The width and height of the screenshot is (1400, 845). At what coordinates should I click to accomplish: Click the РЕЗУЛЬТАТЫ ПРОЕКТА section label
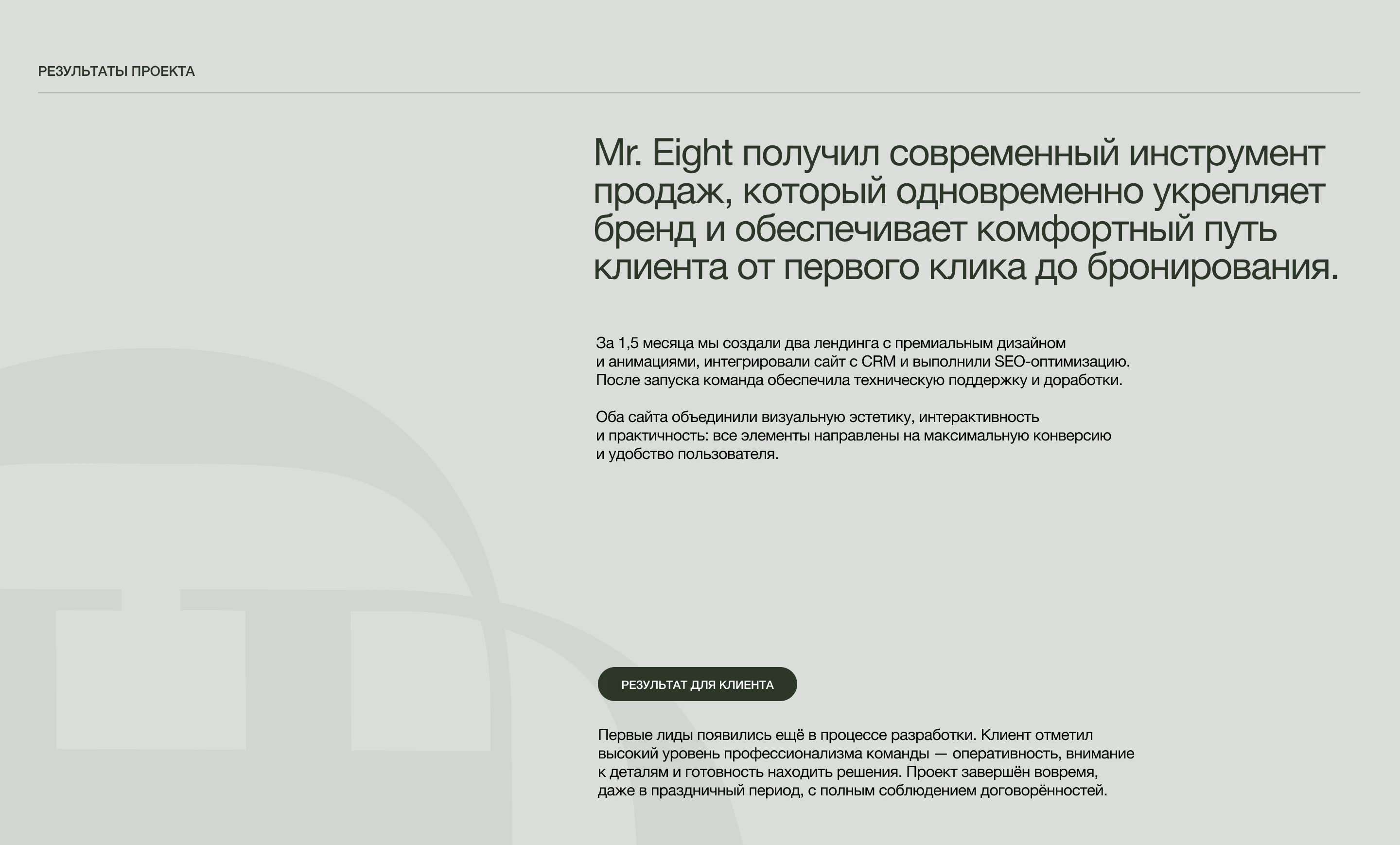(116, 71)
